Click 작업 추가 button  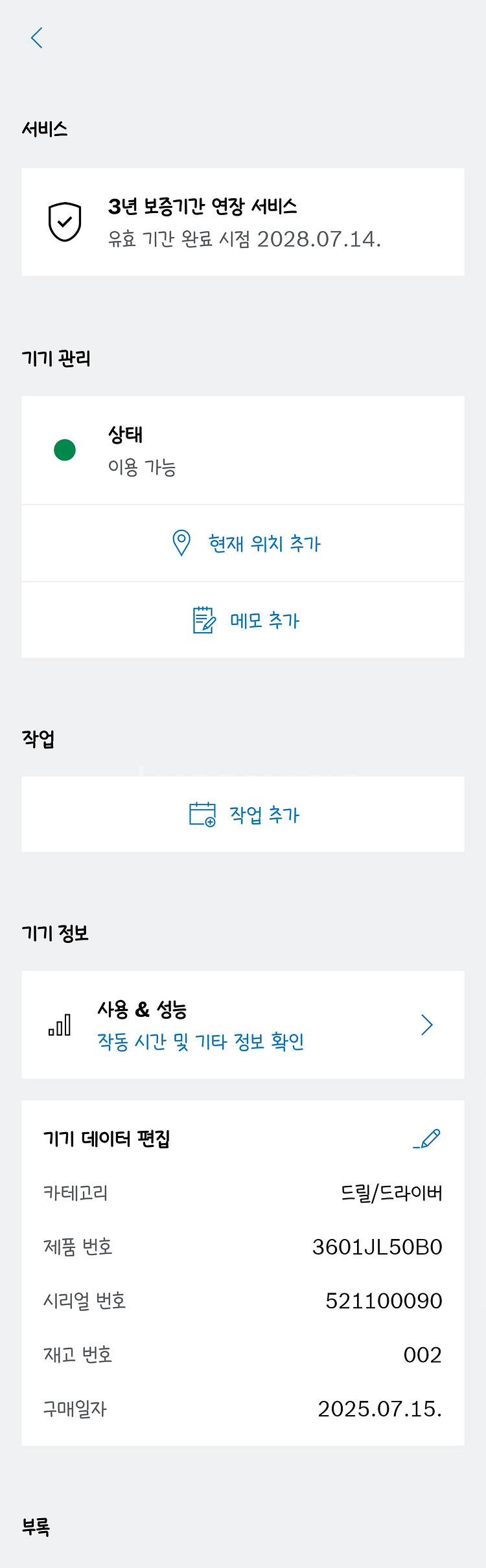[264, 815]
